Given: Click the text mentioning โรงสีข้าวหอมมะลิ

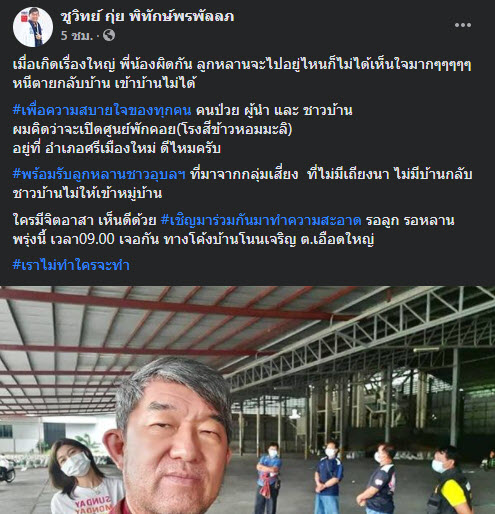Looking at the screenshot, I should (x=152, y=129).
